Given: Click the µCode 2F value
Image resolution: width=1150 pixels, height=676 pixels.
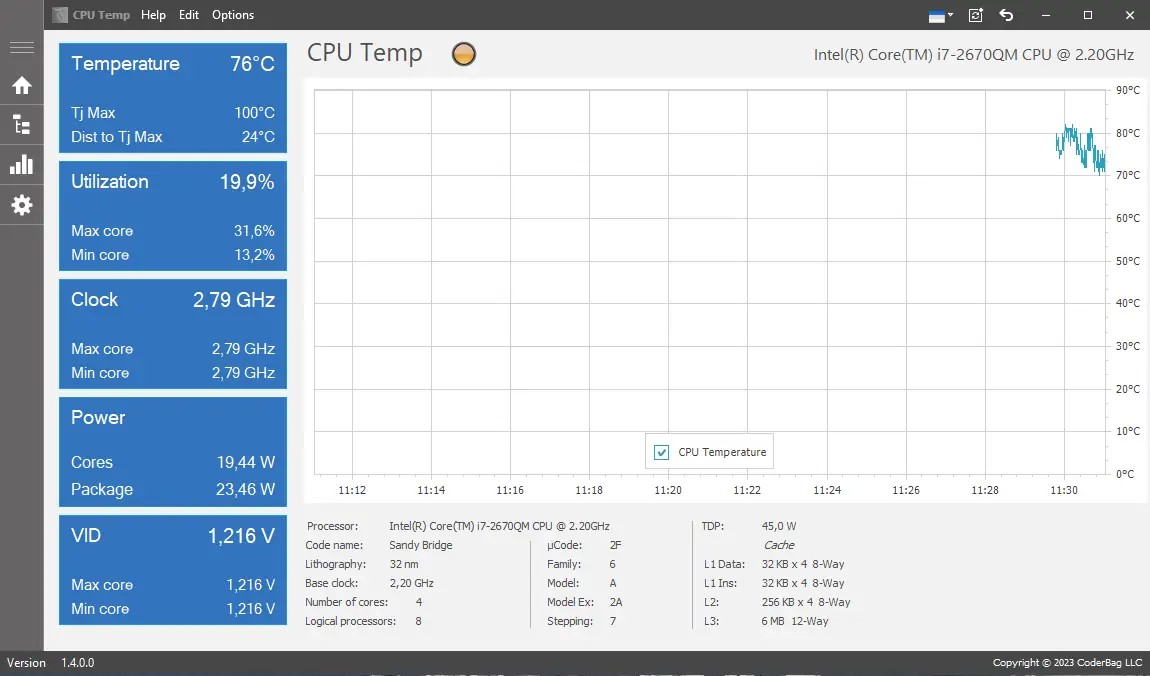Looking at the screenshot, I should point(615,545).
